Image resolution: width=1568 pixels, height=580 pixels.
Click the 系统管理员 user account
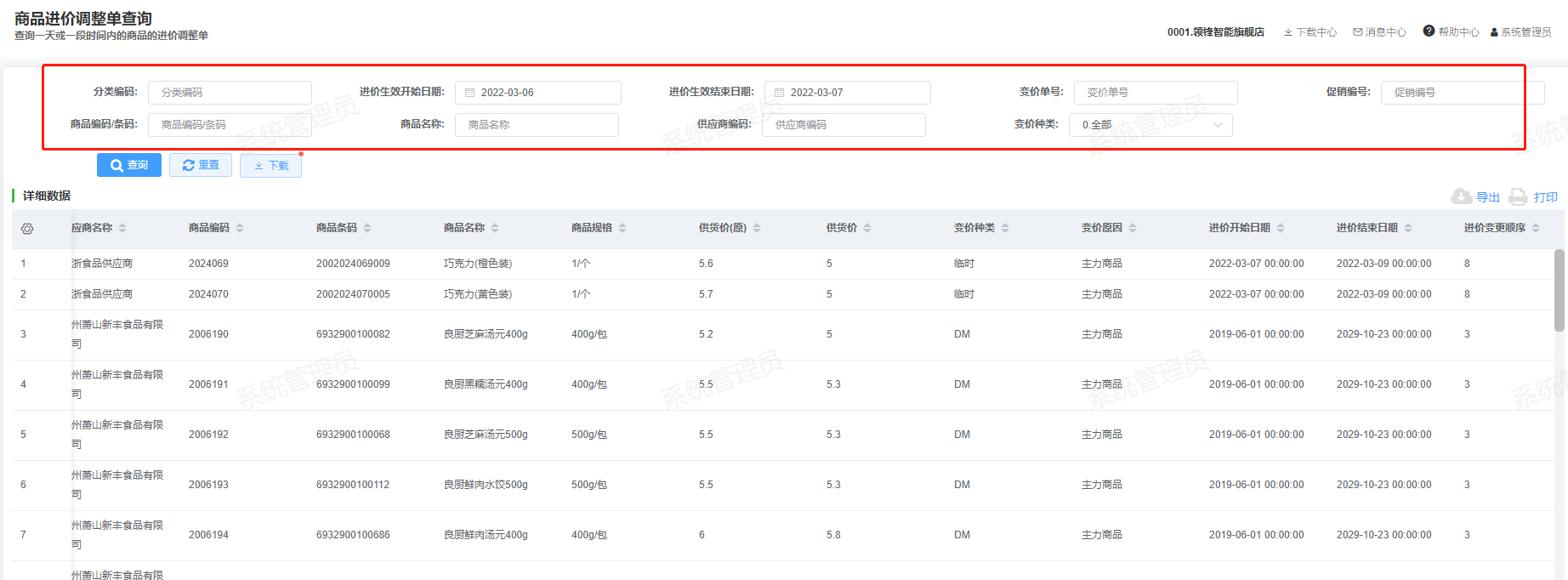pyautogui.click(x=1520, y=32)
